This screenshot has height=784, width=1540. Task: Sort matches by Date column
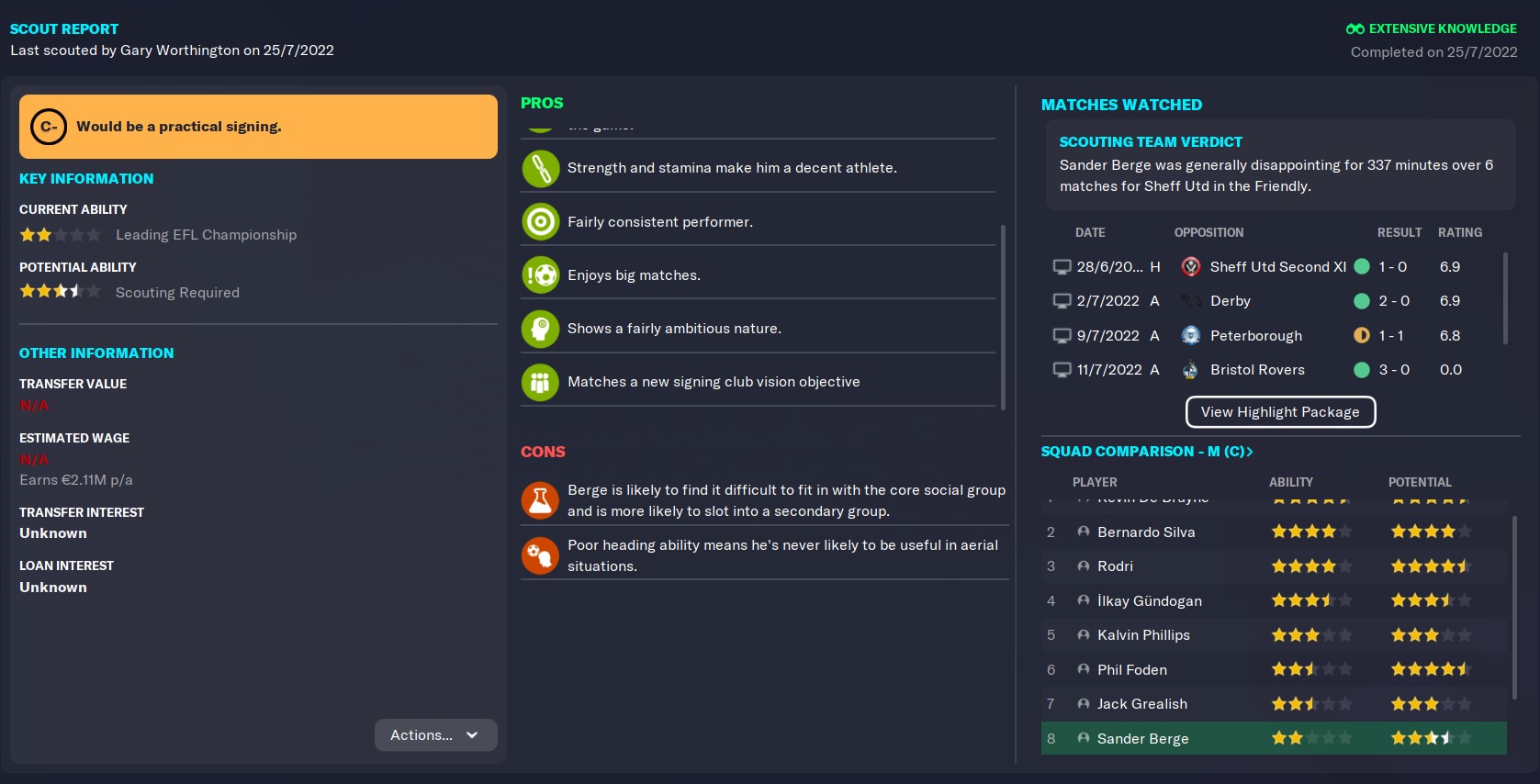[1090, 233]
